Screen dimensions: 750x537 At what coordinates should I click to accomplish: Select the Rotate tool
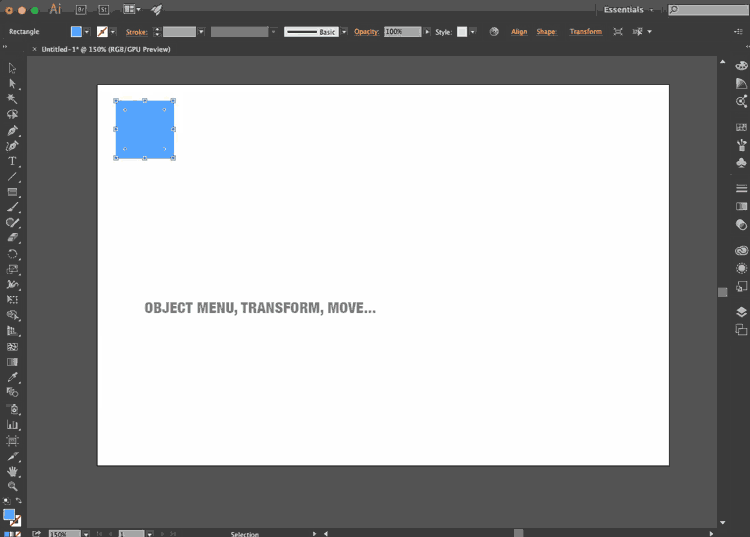(x=12, y=254)
